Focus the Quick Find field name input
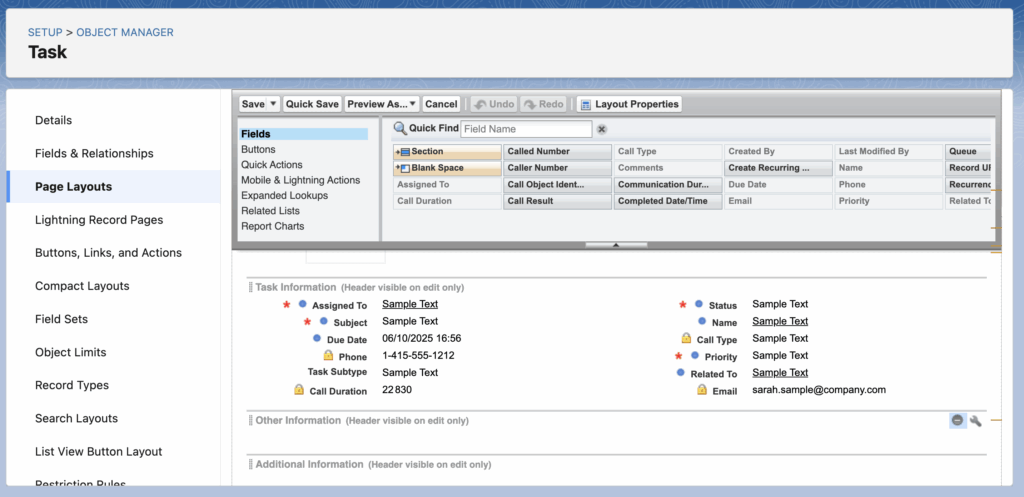 point(526,129)
